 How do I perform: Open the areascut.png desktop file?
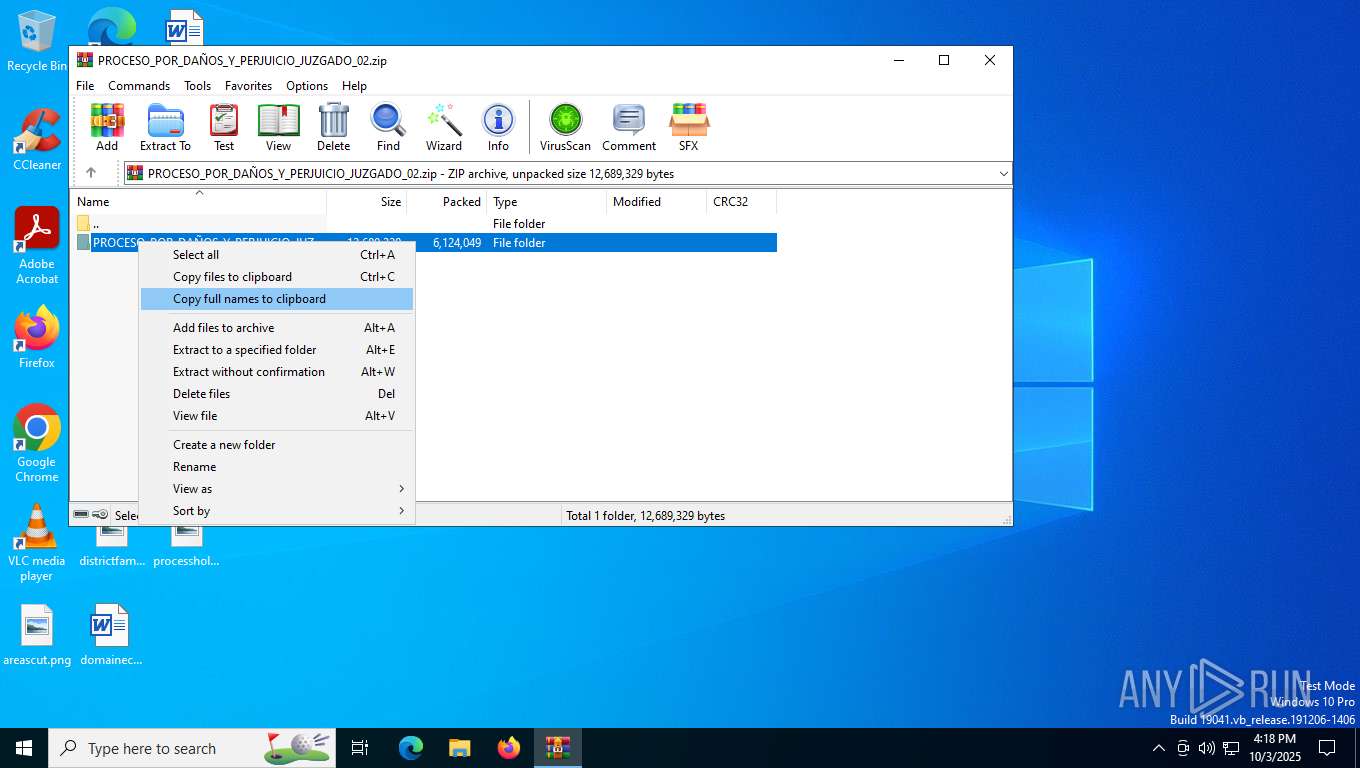tap(37, 635)
